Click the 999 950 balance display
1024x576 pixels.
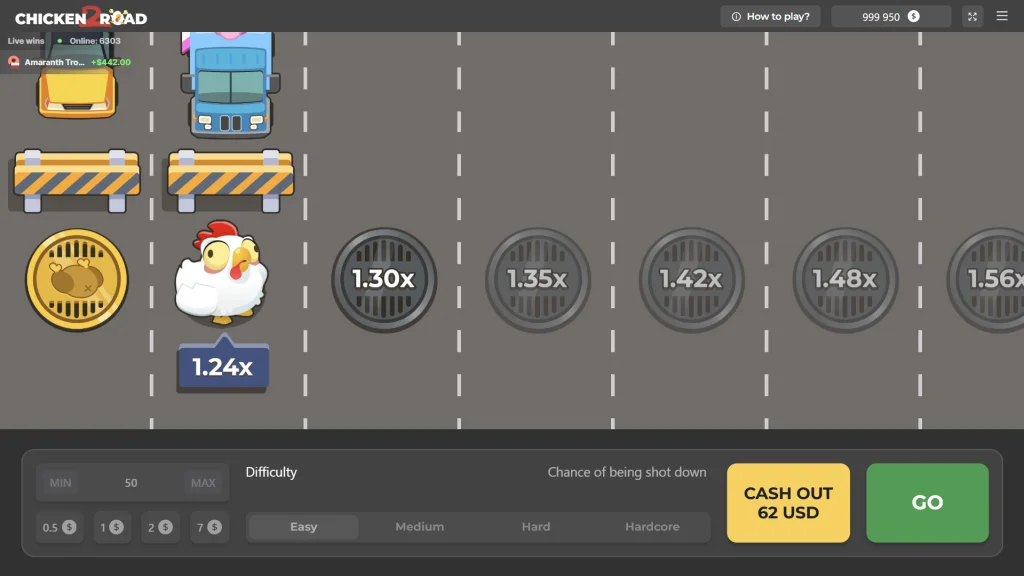pos(891,16)
